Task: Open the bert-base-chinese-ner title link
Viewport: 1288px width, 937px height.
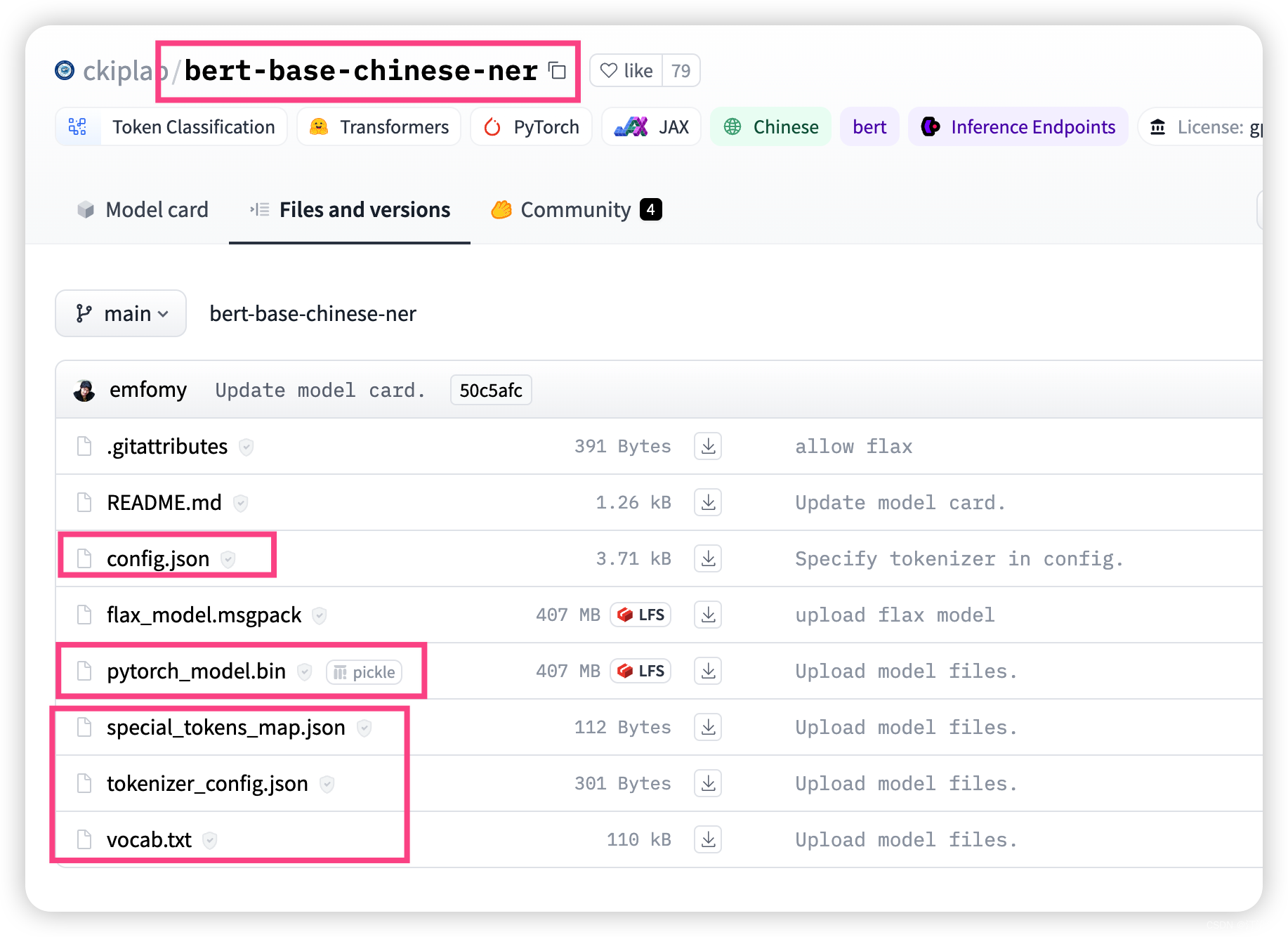Action: [x=361, y=70]
